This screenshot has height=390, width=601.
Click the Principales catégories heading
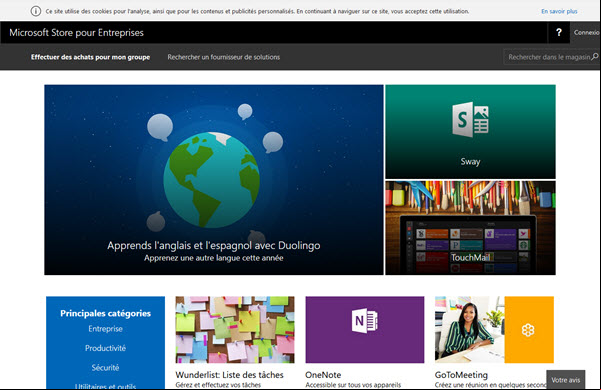point(105,313)
